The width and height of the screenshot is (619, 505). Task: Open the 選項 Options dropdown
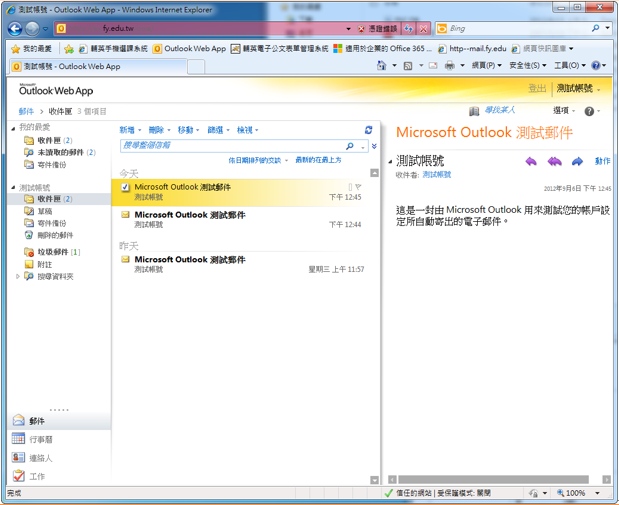(564, 111)
